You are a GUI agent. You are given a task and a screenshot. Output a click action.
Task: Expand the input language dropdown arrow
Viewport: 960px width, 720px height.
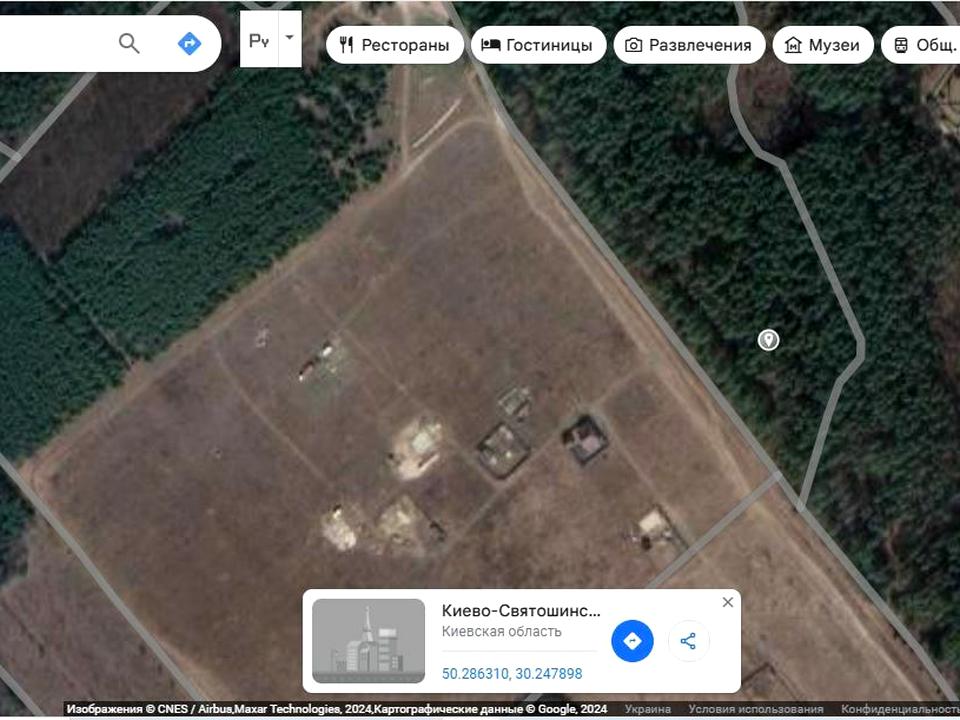click(290, 38)
